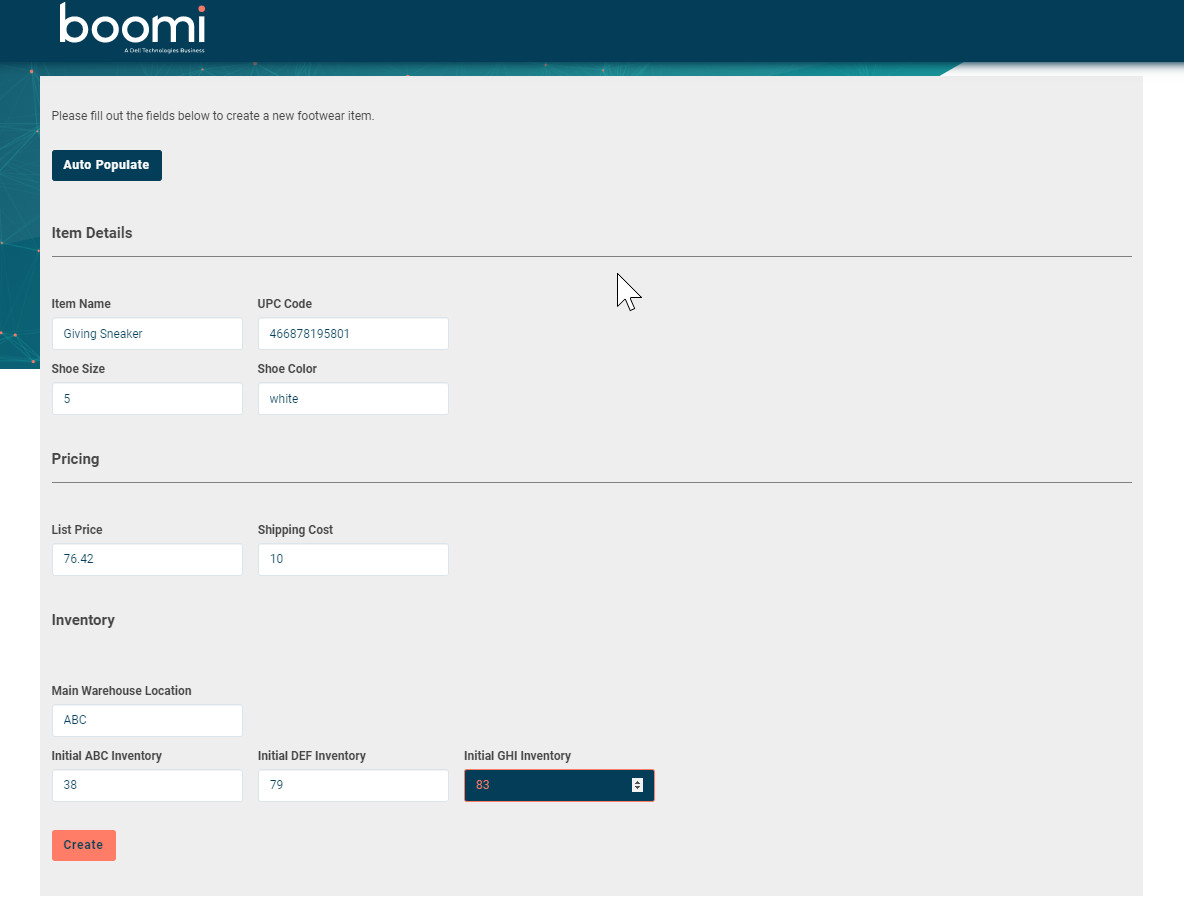Click into the Shoe Color field

click(x=353, y=399)
